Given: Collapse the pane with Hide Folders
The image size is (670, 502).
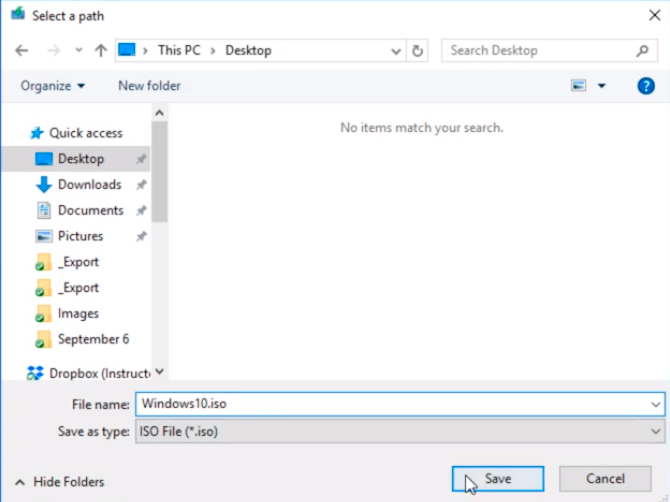Looking at the screenshot, I should click(x=59, y=482).
